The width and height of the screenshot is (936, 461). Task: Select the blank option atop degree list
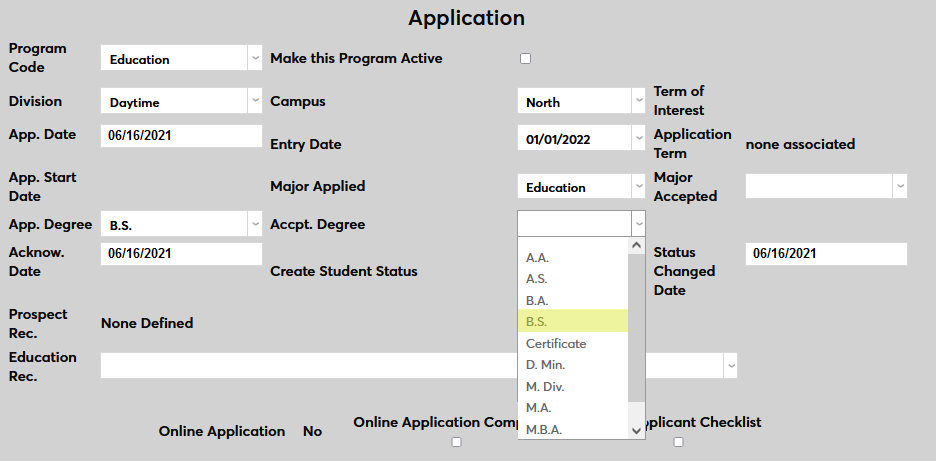coord(573,242)
